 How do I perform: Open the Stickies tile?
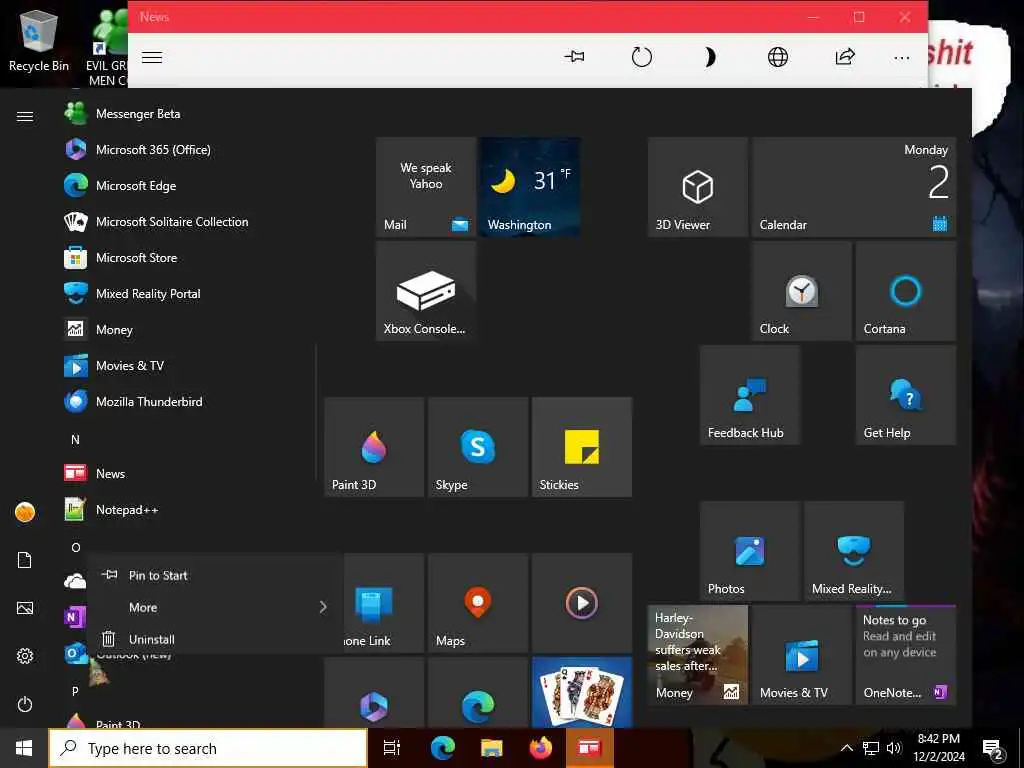point(582,447)
